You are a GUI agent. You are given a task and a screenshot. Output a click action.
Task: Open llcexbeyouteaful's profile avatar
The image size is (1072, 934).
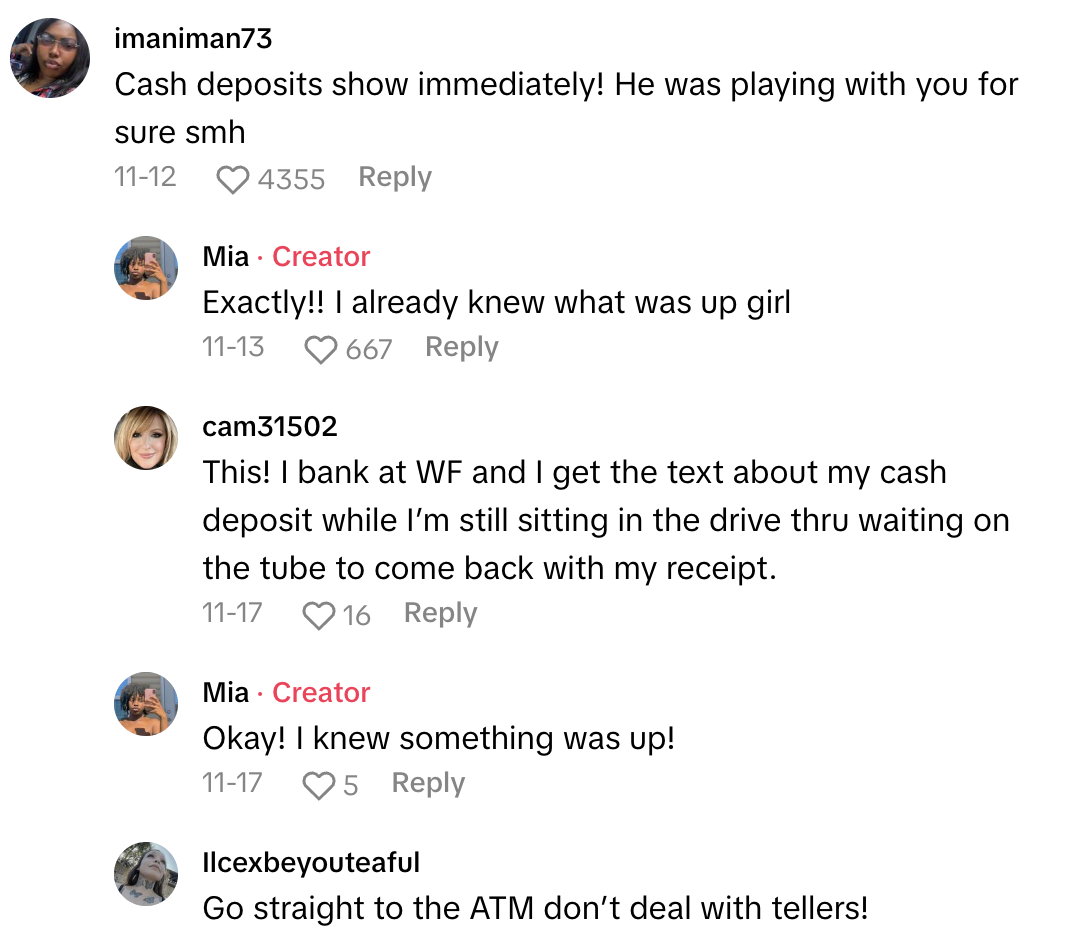coord(146,873)
